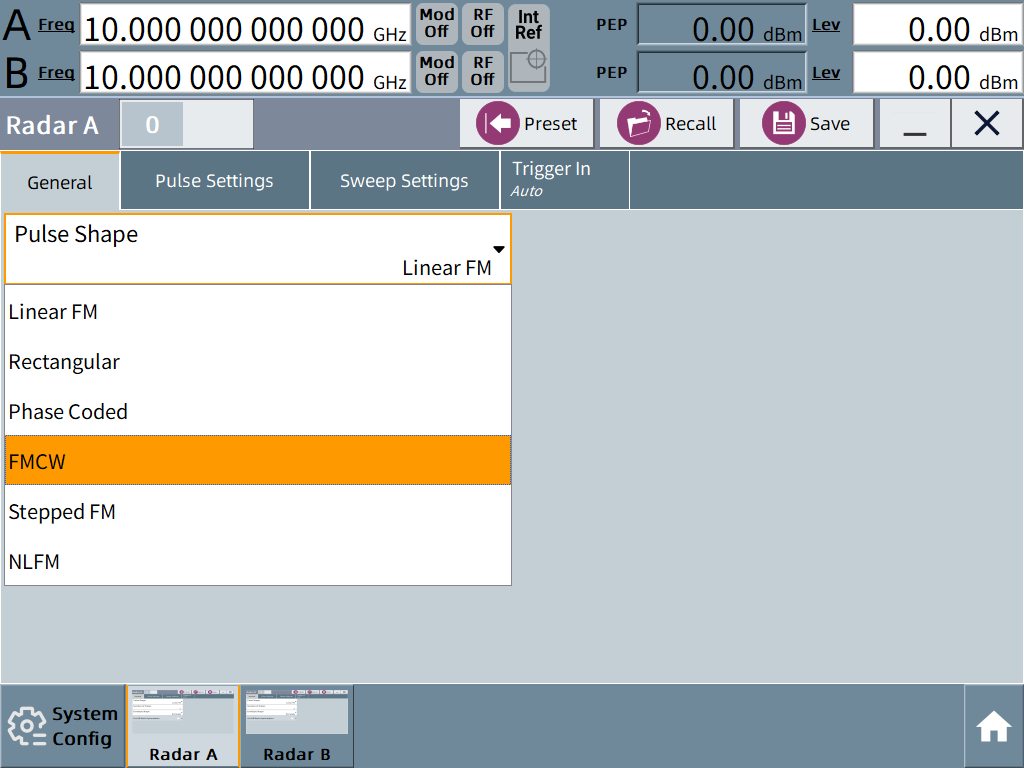Toggle Mod Off for channel A
1024x768 pixels.
point(437,24)
